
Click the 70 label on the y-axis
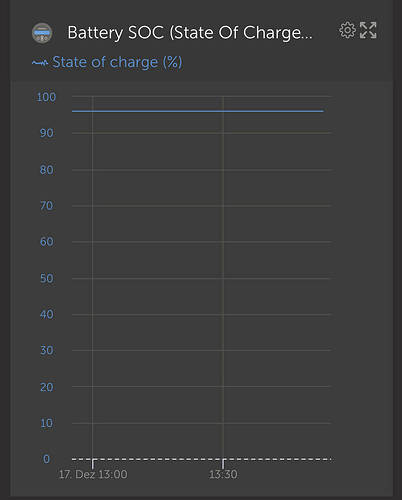(x=47, y=206)
